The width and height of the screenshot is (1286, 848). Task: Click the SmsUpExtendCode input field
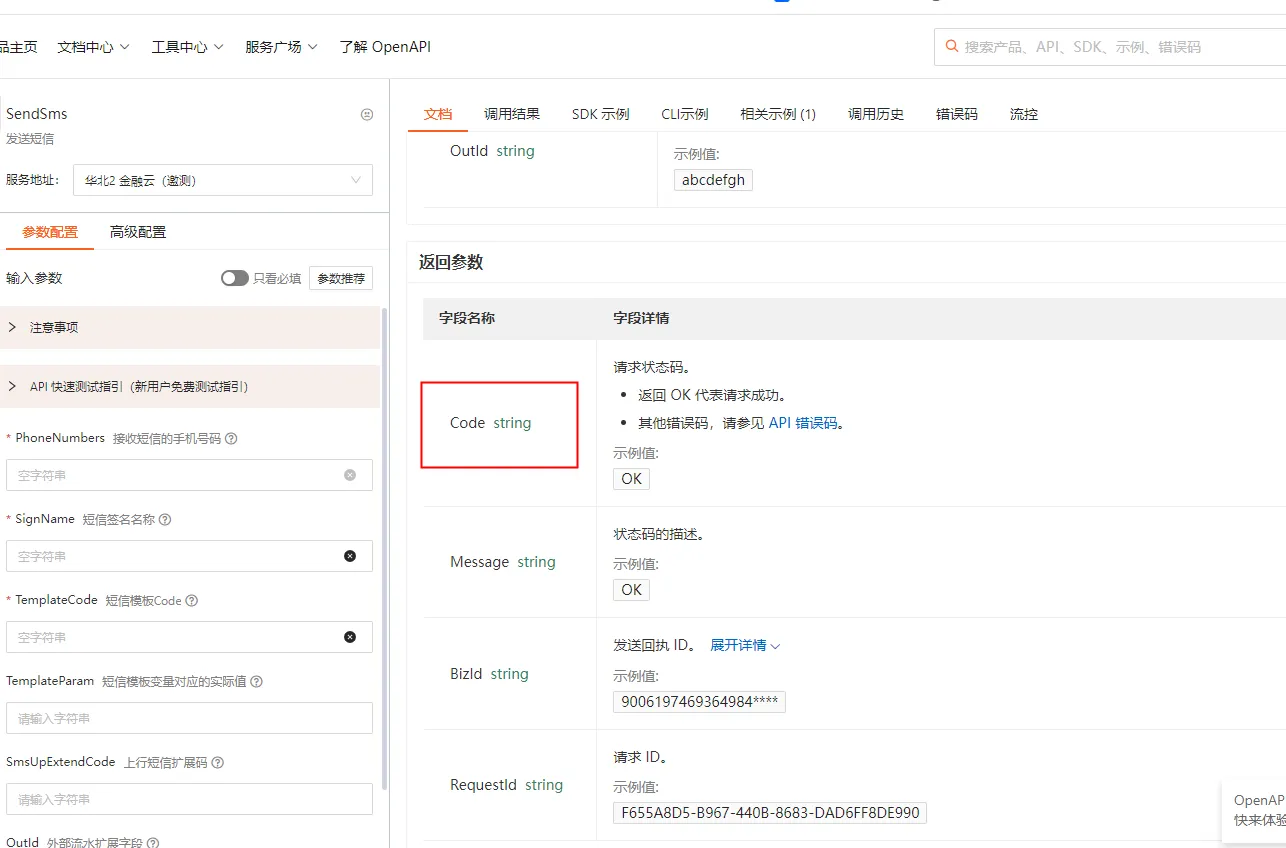(x=189, y=799)
